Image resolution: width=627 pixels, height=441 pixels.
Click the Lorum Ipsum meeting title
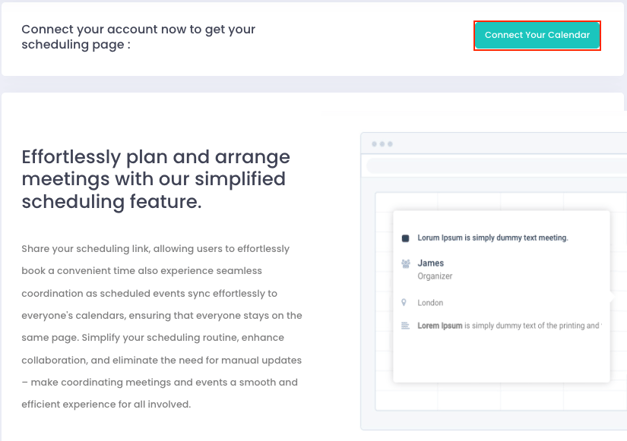493,238
